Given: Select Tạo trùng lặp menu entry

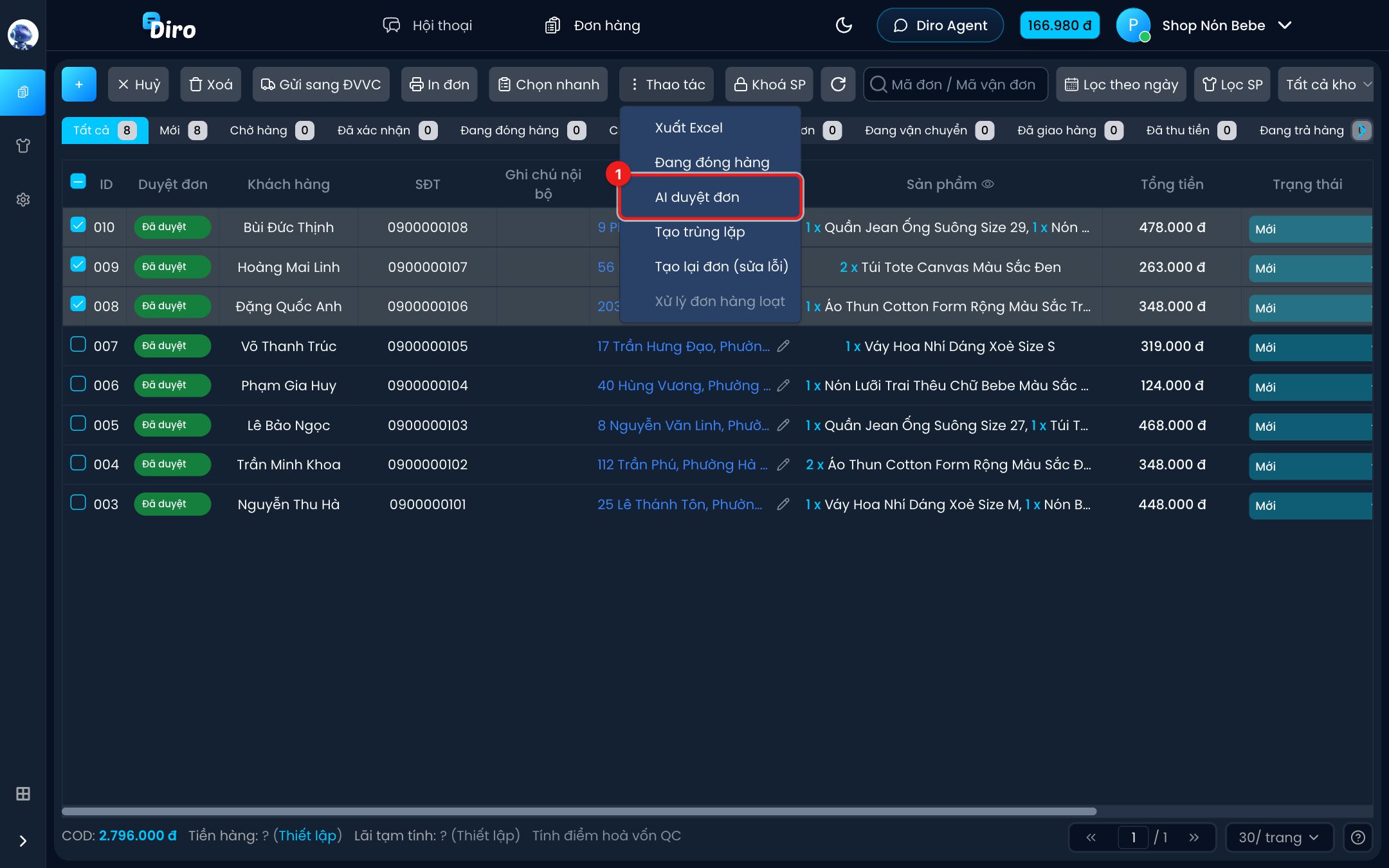Looking at the screenshot, I should point(710,231).
